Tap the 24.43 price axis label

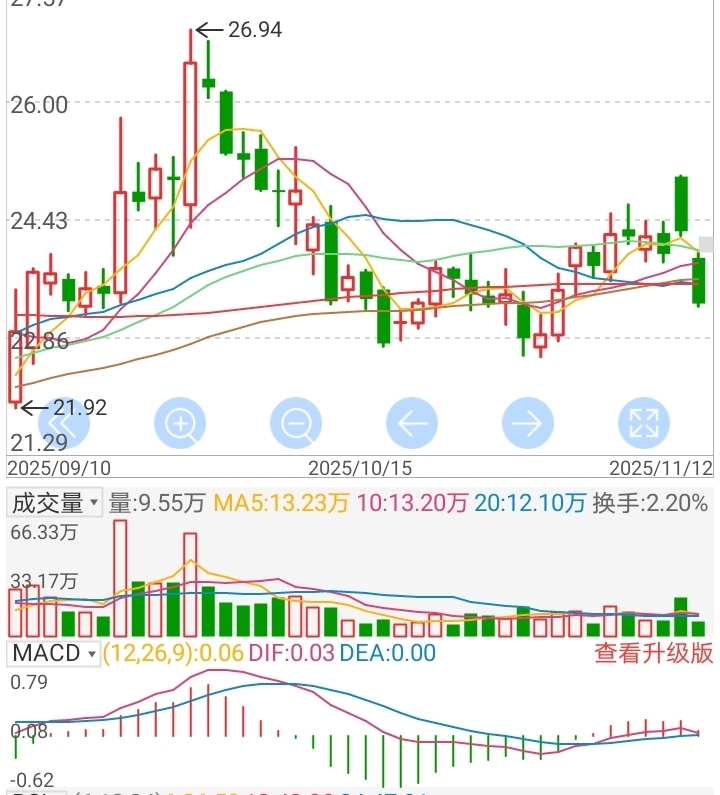(39, 222)
